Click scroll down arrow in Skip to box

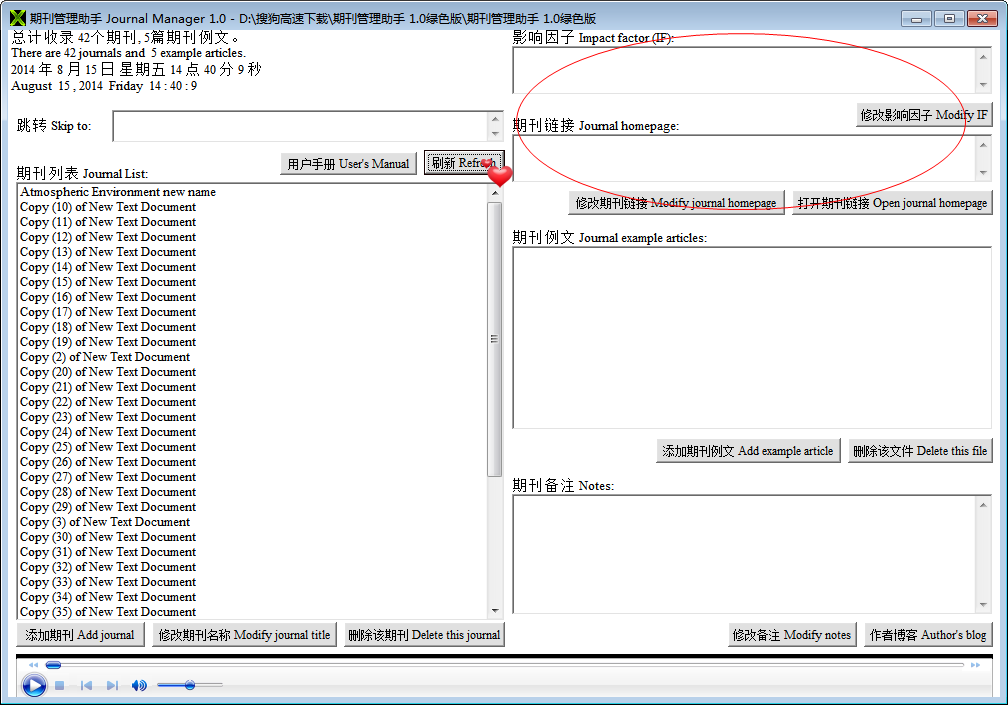click(495, 134)
